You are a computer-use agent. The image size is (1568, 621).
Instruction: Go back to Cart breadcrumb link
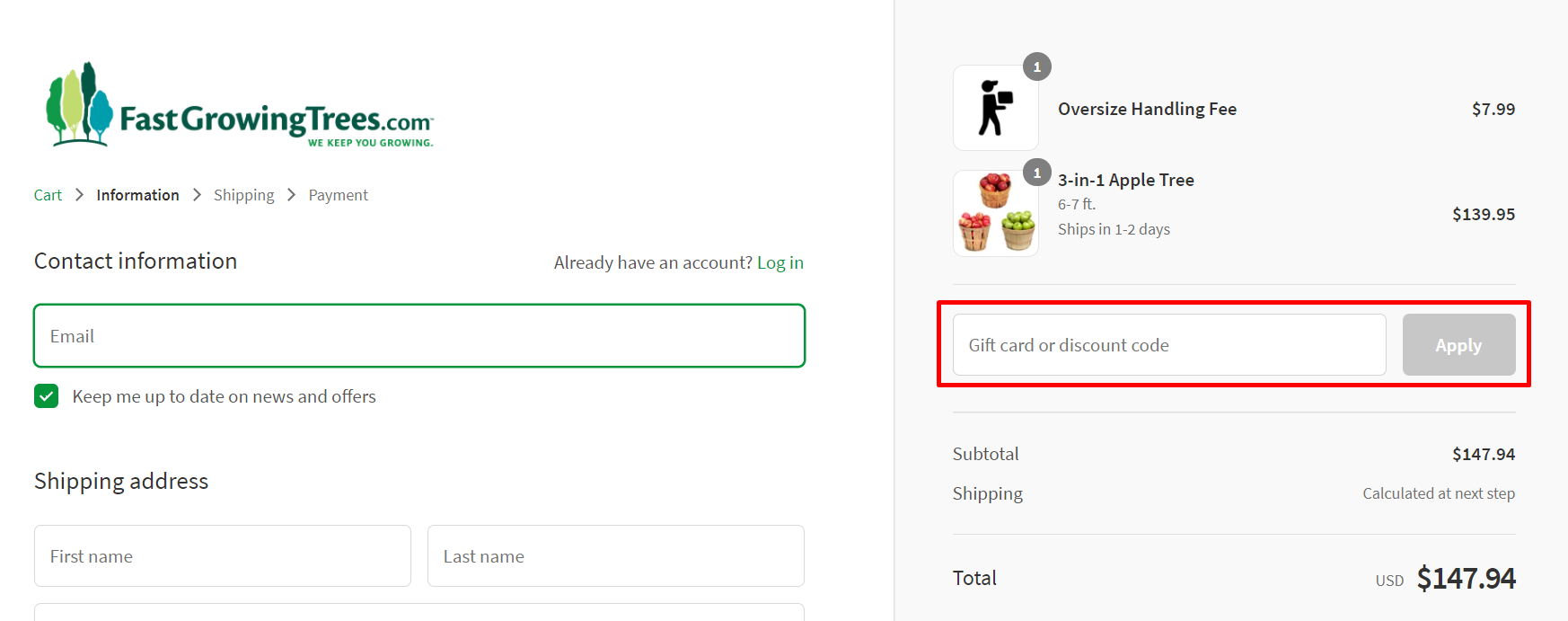[48, 195]
